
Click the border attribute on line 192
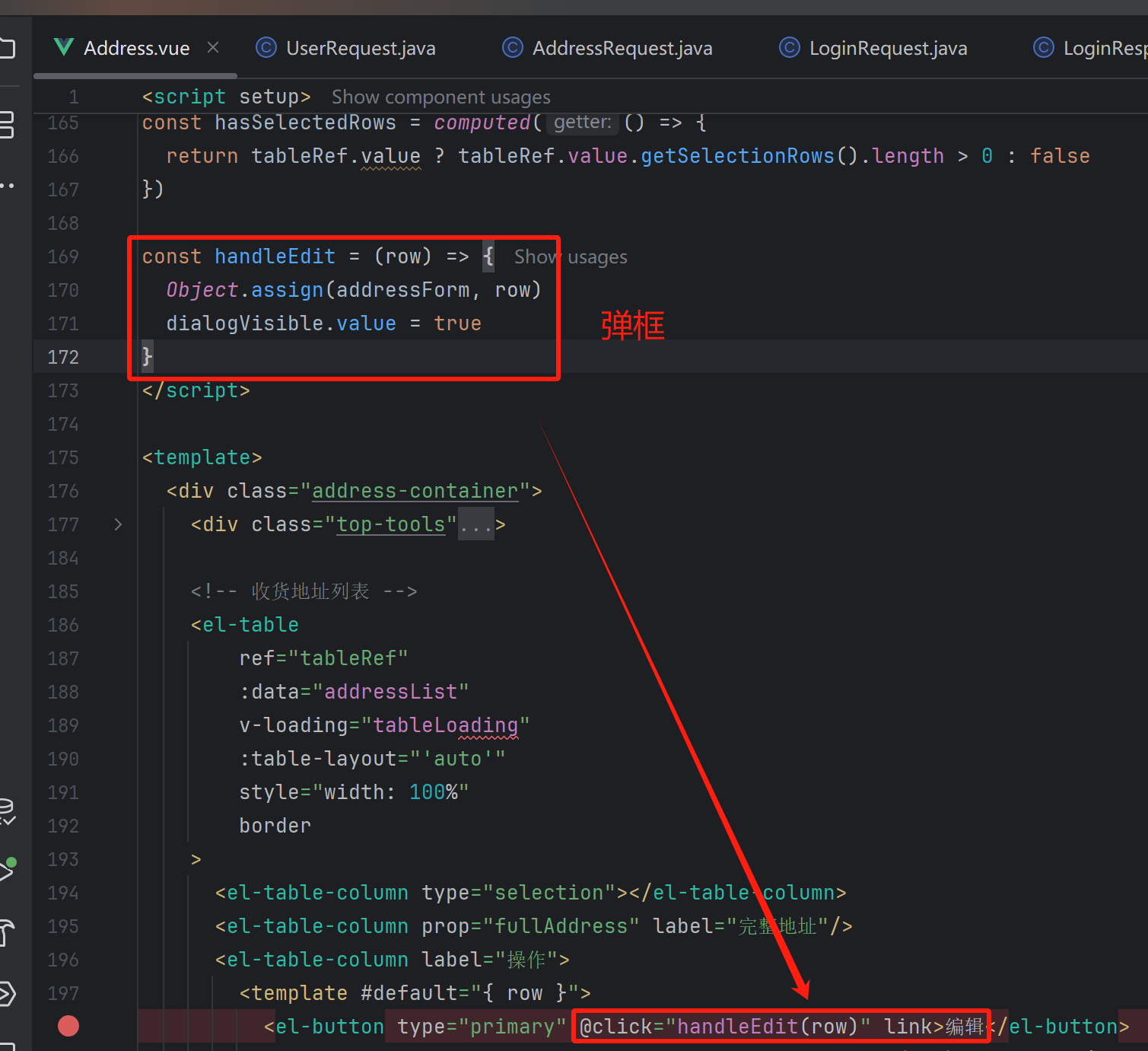[275, 826]
